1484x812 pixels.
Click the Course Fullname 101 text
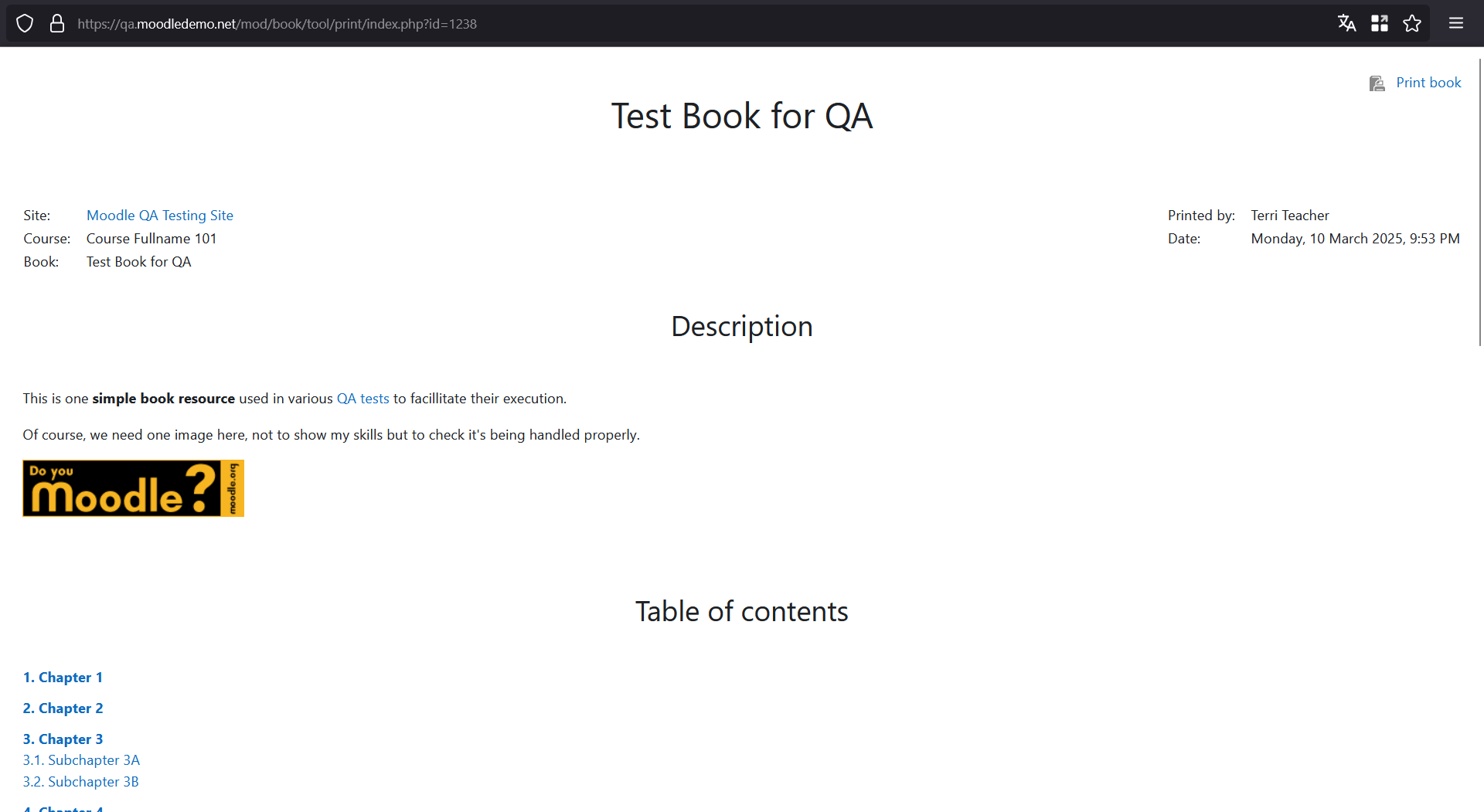151,239
